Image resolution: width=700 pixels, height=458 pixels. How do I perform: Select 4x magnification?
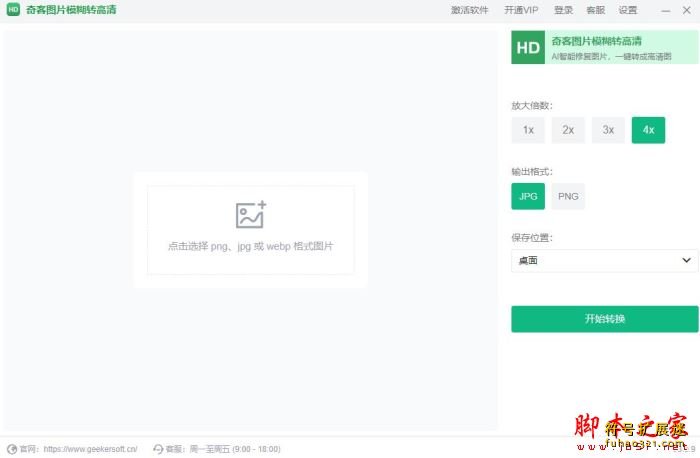click(x=648, y=130)
